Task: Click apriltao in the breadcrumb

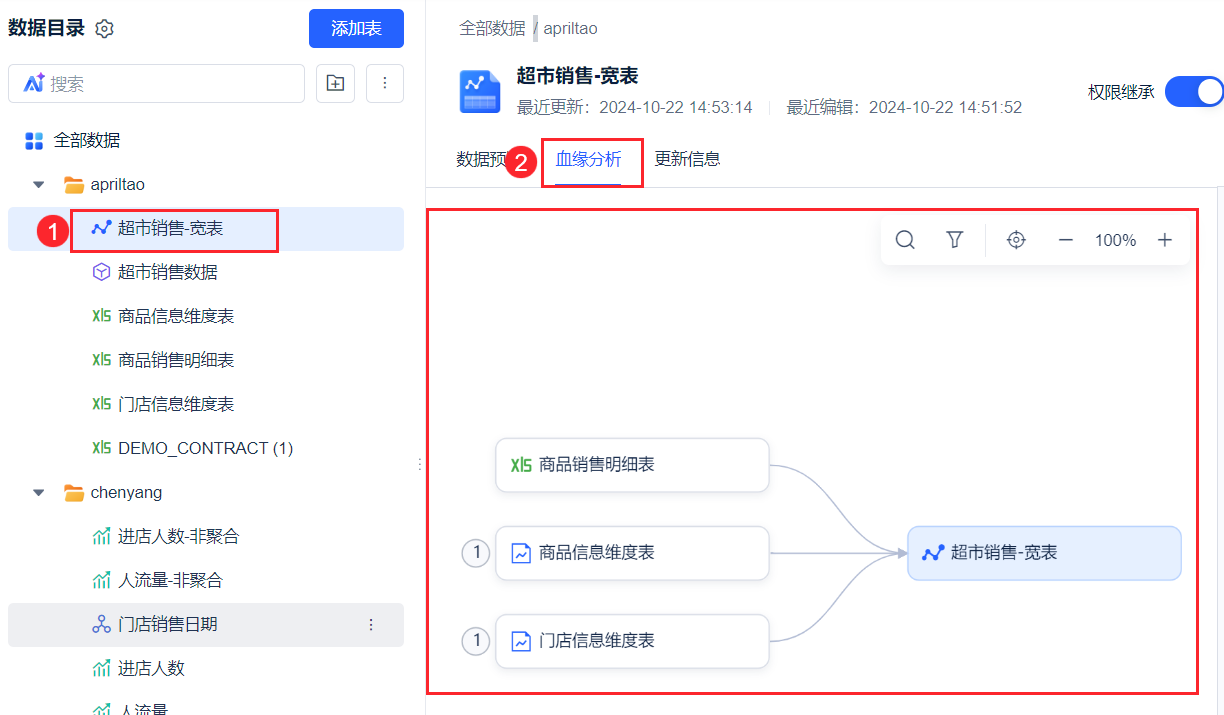Action: click(x=570, y=29)
